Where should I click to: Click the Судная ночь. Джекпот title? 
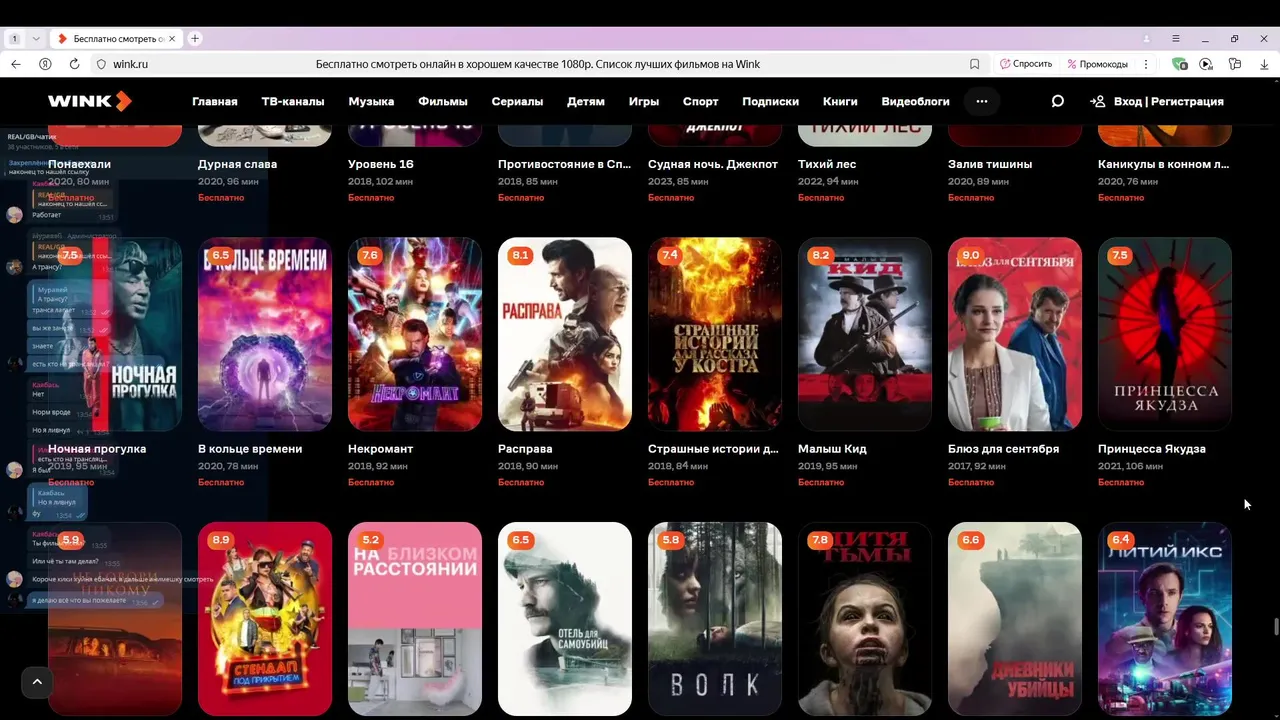(x=713, y=164)
